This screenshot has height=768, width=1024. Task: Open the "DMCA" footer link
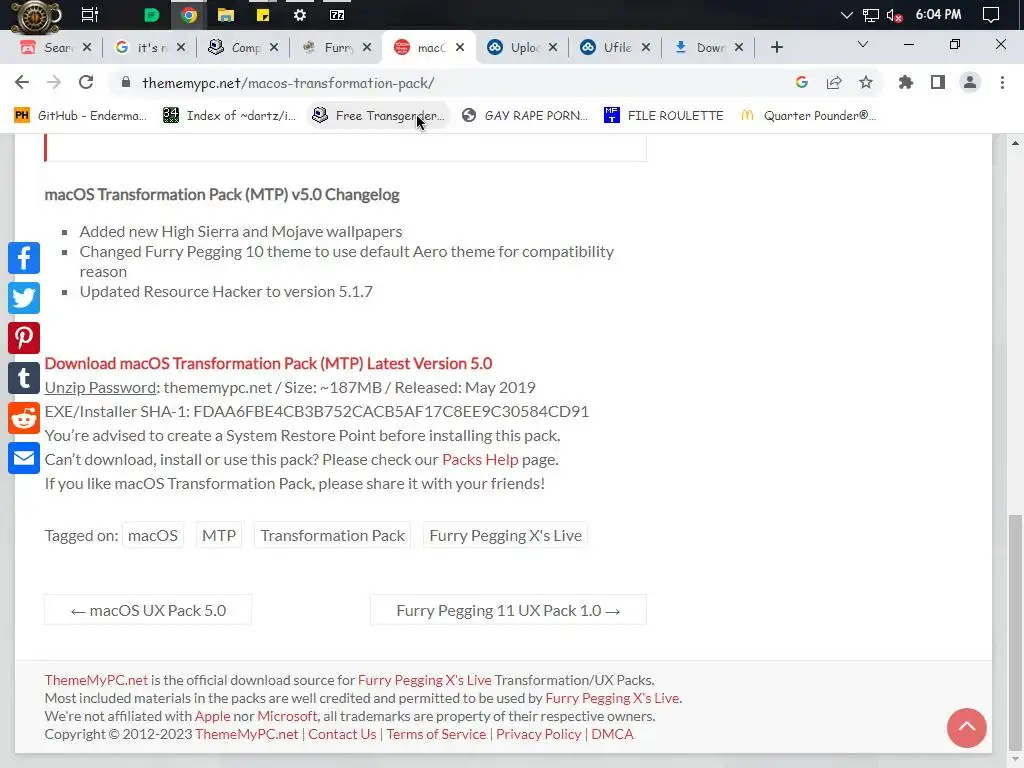[x=612, y=734]
